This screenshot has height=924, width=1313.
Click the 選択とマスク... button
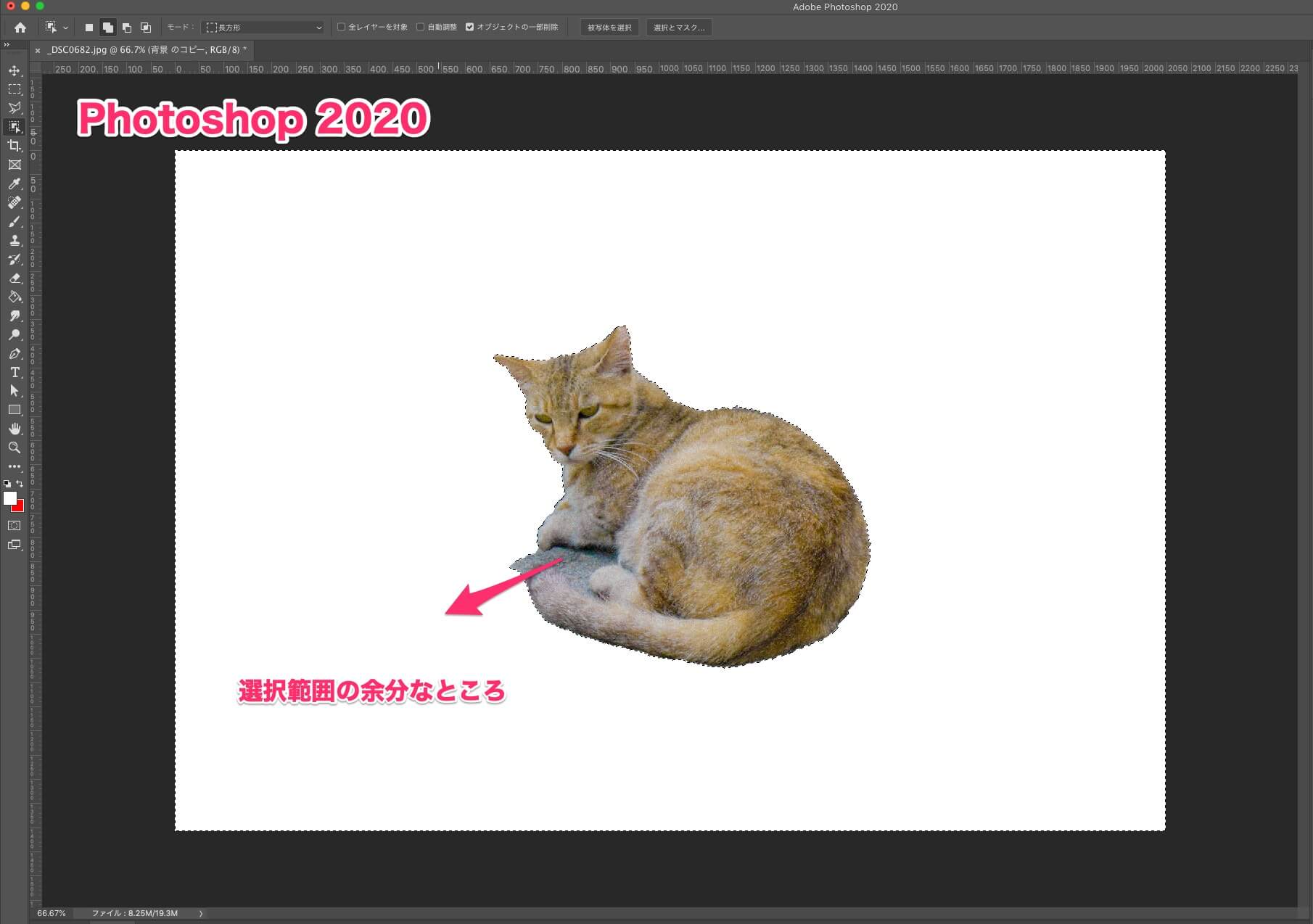click(679, 28)
